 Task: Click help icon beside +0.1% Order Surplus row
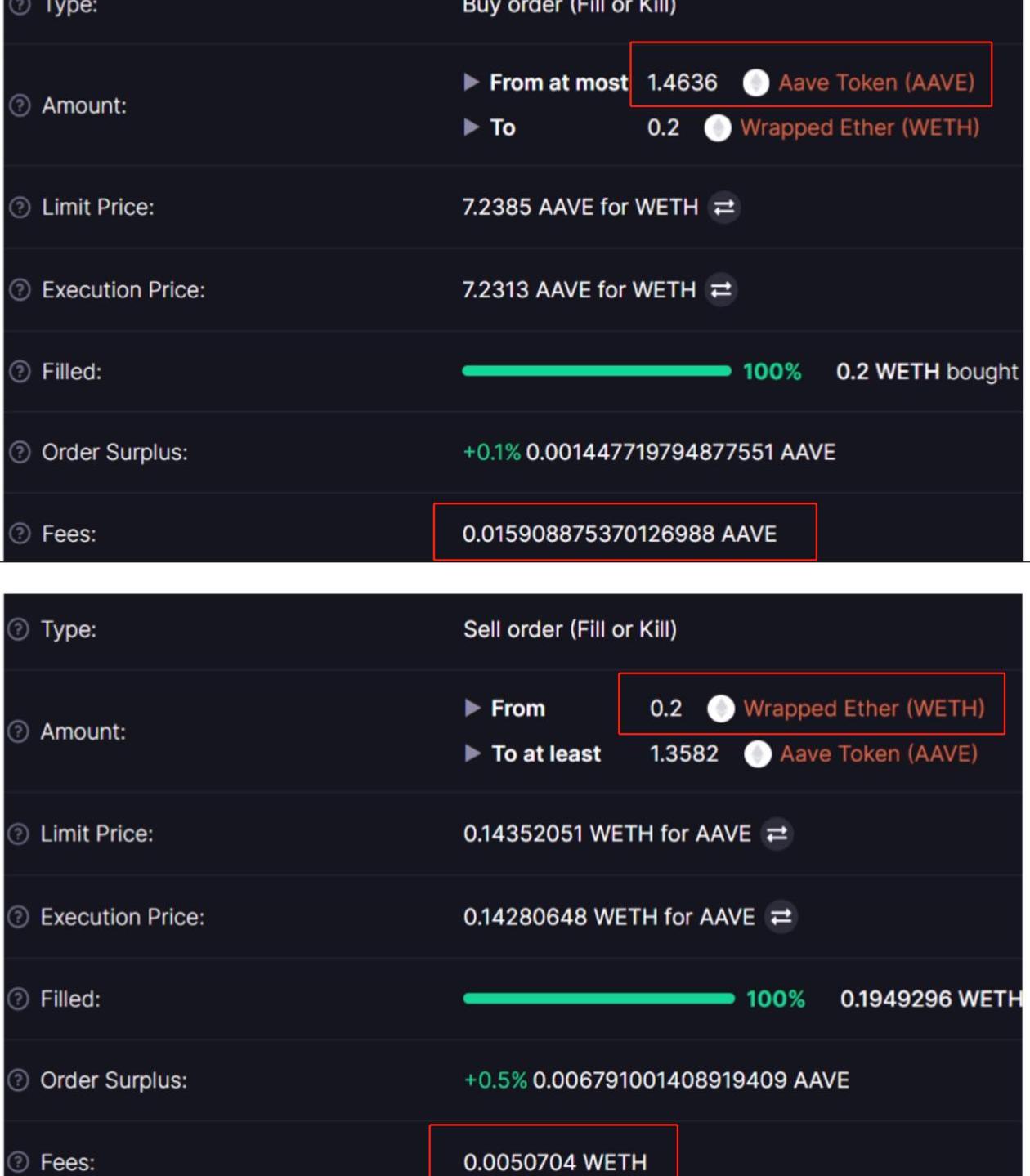point(20,453)
